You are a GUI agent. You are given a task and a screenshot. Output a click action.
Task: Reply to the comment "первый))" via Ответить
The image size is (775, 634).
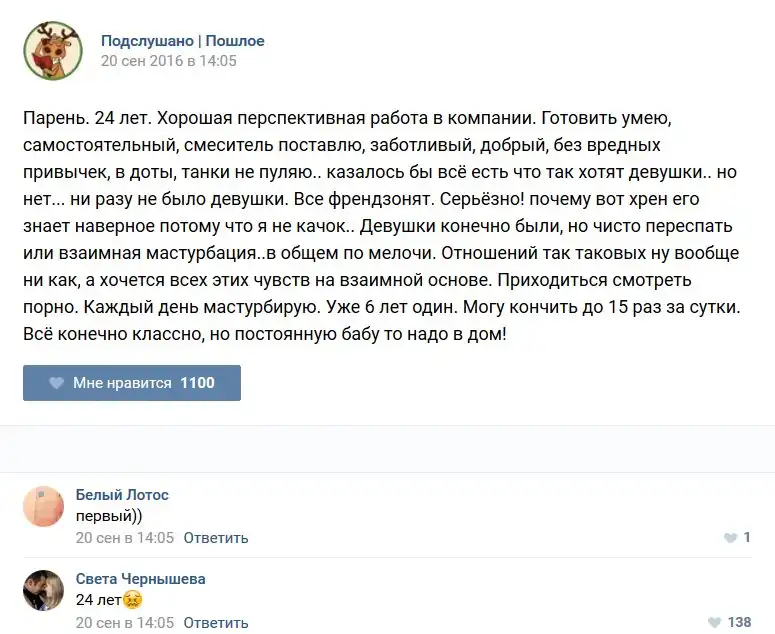[215, 538]
